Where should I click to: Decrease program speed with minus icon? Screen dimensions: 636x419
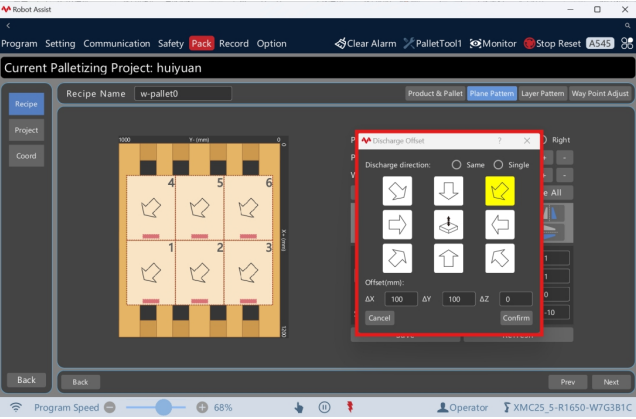[110, 407]
